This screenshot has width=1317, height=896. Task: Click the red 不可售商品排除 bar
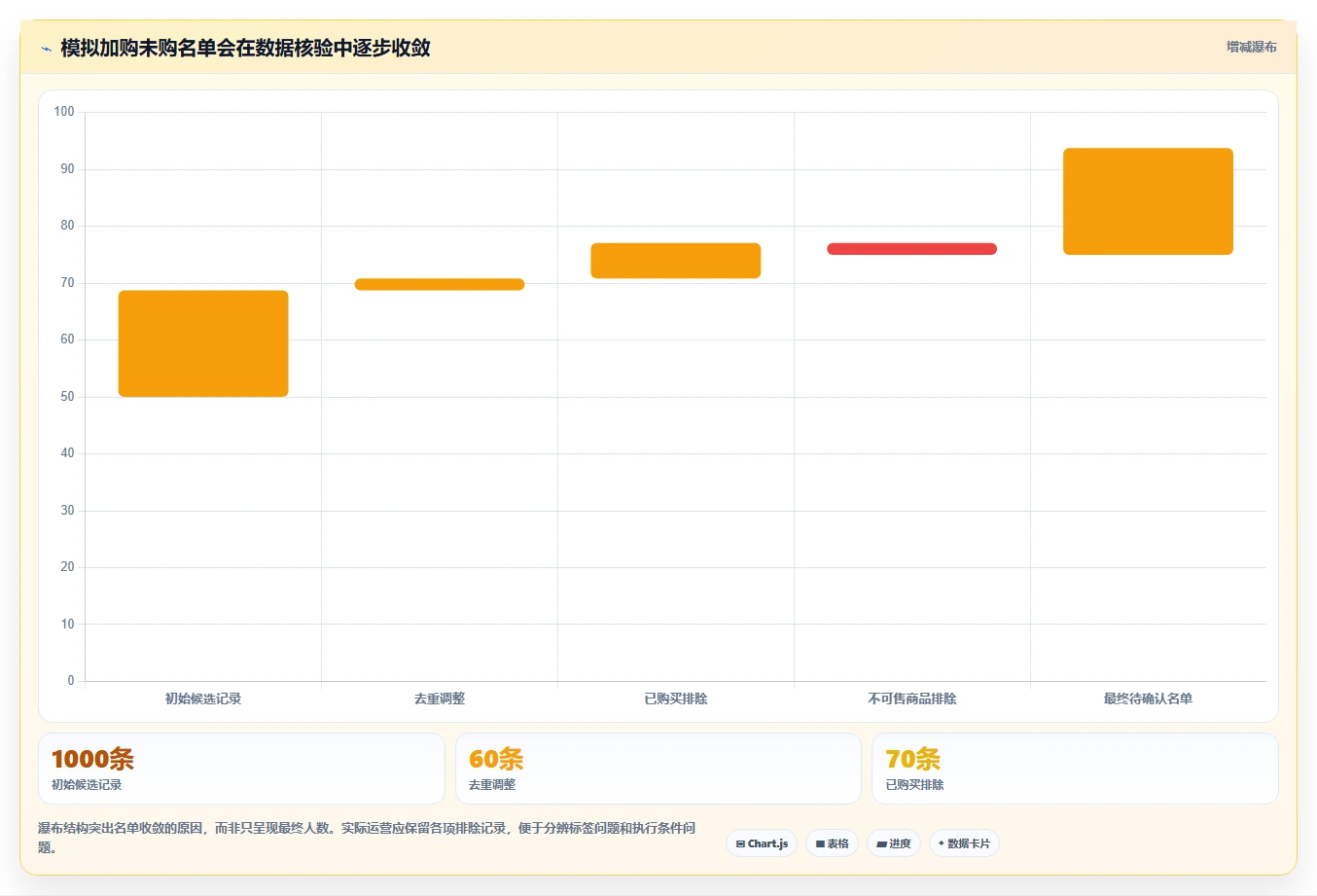point(912,249)
